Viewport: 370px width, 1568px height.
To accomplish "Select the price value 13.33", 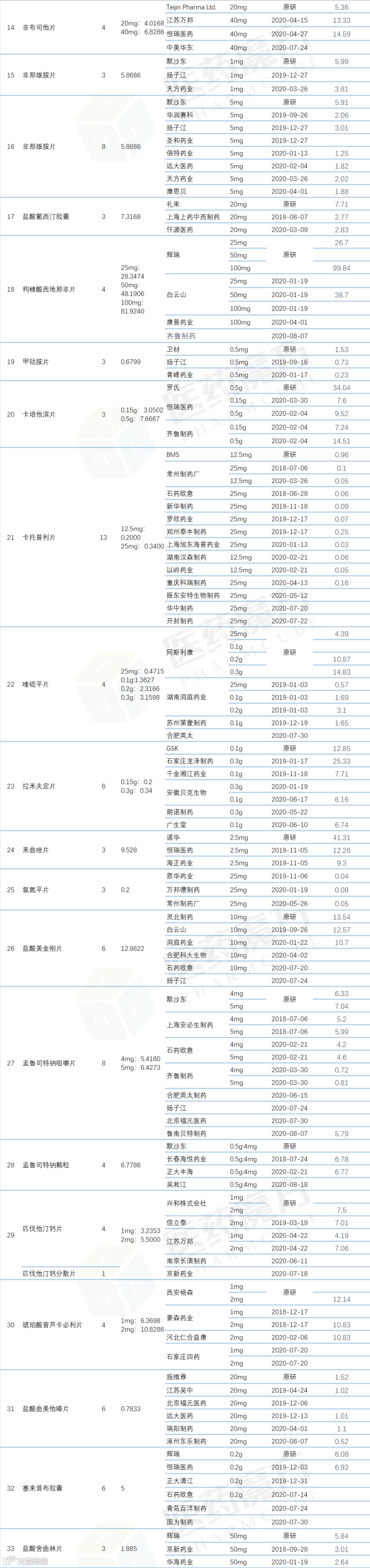I will [x=342, y=21].
